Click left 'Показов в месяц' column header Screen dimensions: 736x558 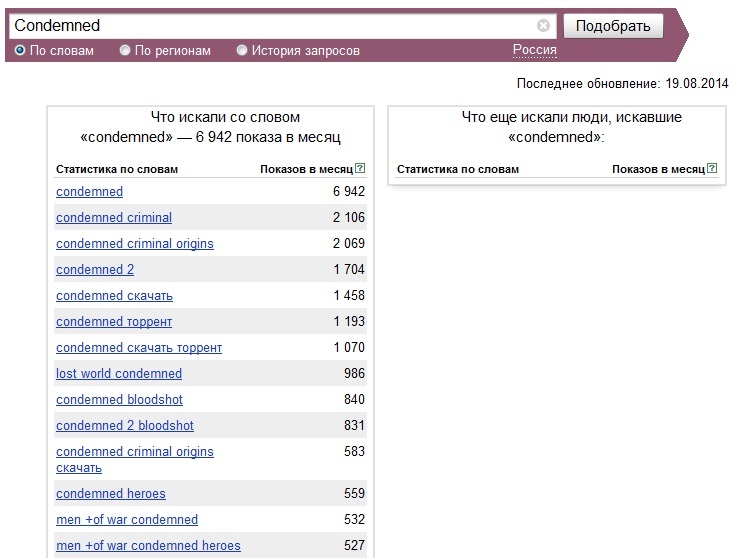307,169
